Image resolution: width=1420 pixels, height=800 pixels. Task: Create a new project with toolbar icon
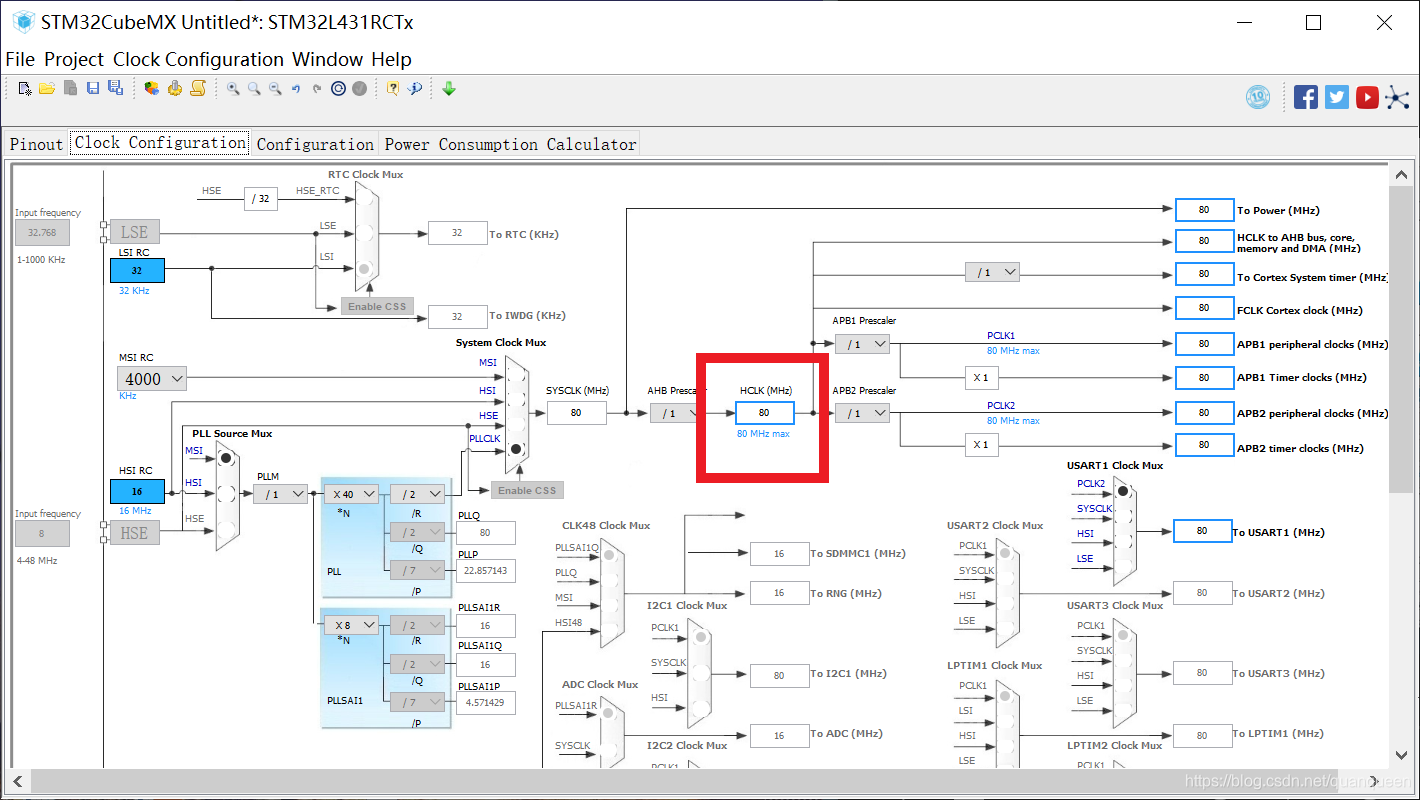[25, 89]
